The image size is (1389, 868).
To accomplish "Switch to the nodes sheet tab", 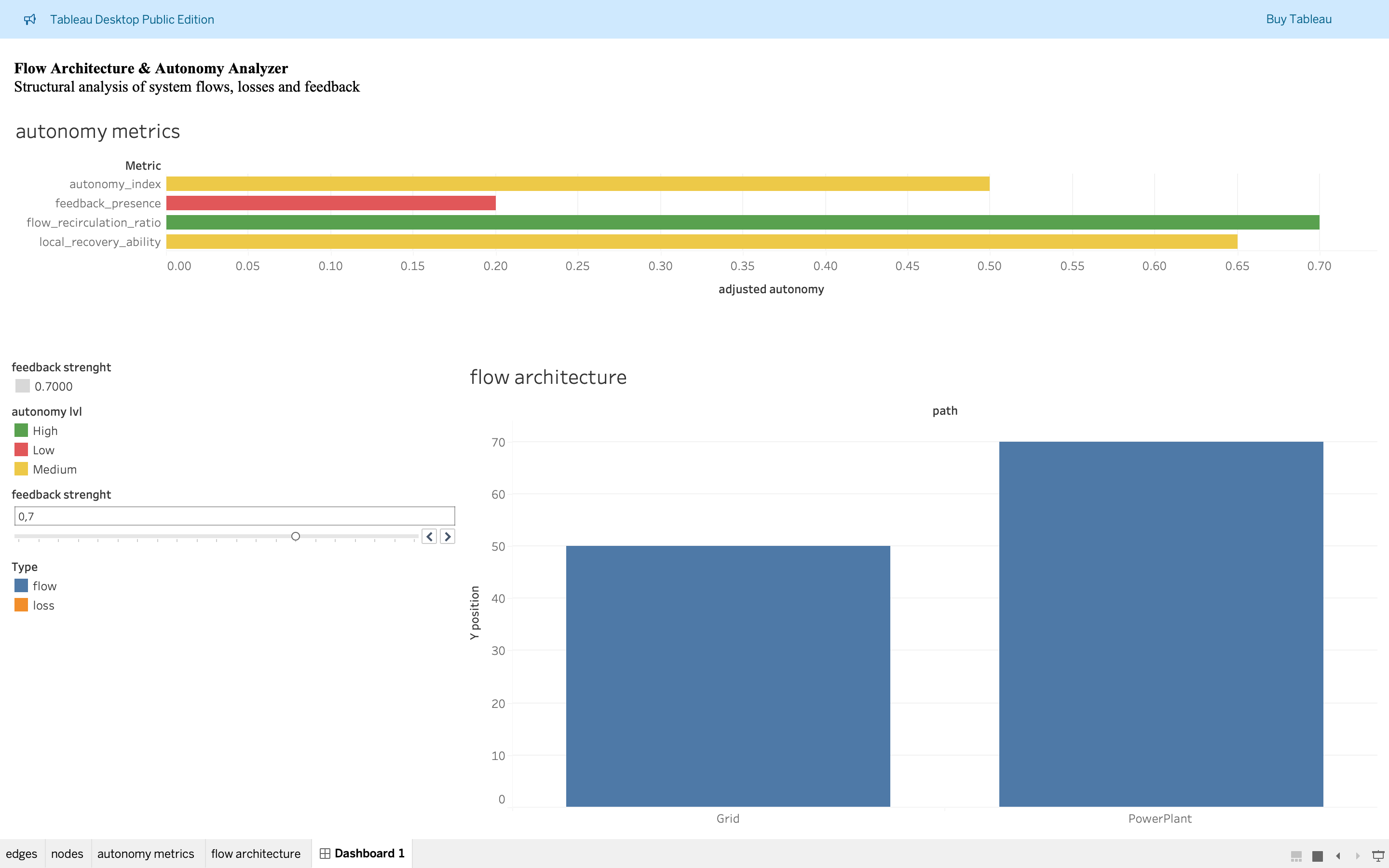I will tap(67, 854).
